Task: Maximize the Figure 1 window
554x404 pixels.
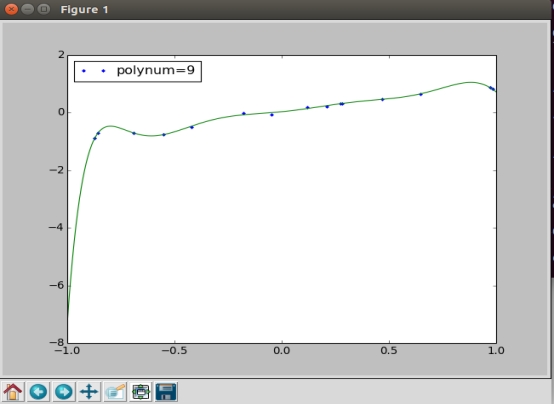Action: click(44, 9)
